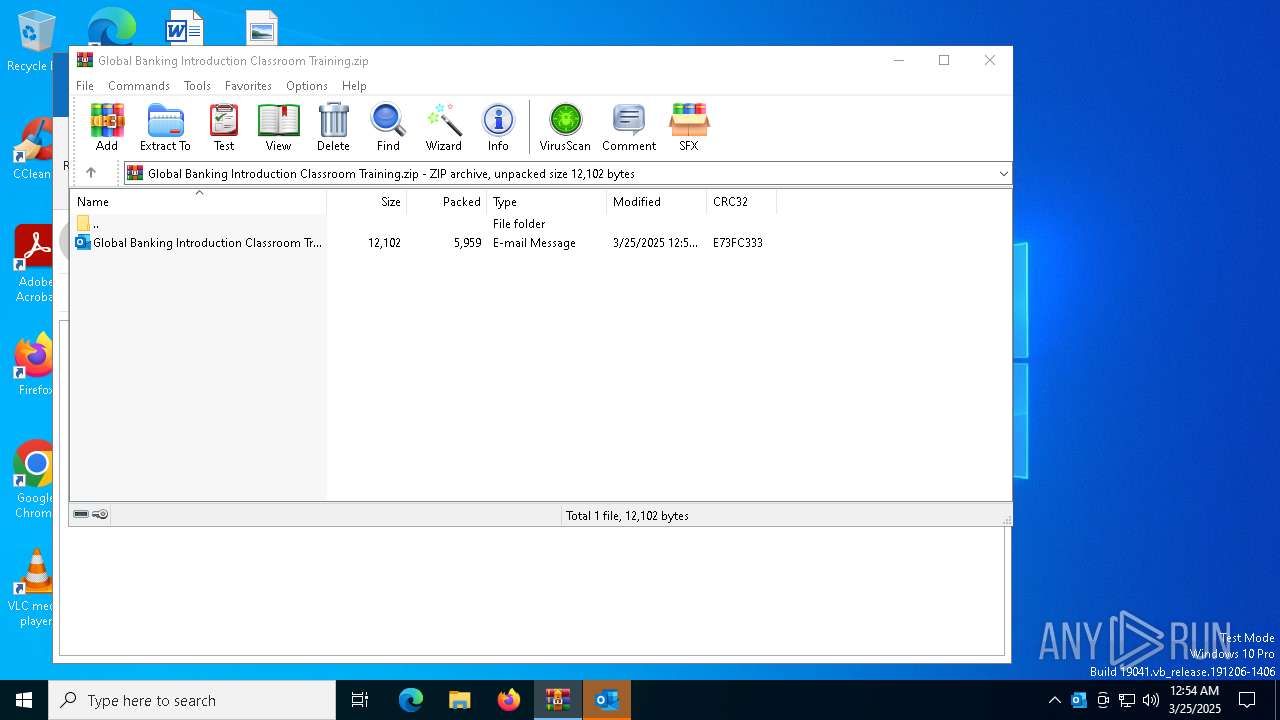
Task: Click the key icon in status bar
Action: coord(100,514)
